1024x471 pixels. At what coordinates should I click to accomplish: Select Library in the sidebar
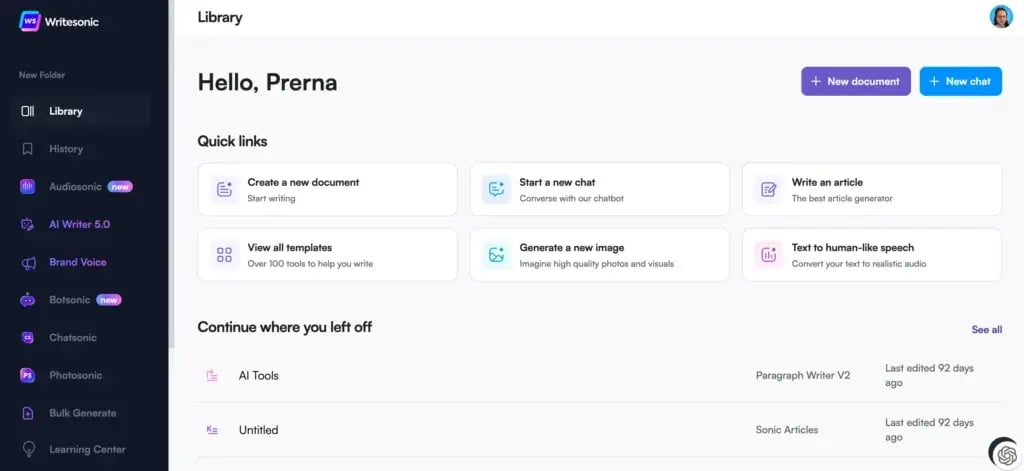pyautogui.click(x=66, y=111)
